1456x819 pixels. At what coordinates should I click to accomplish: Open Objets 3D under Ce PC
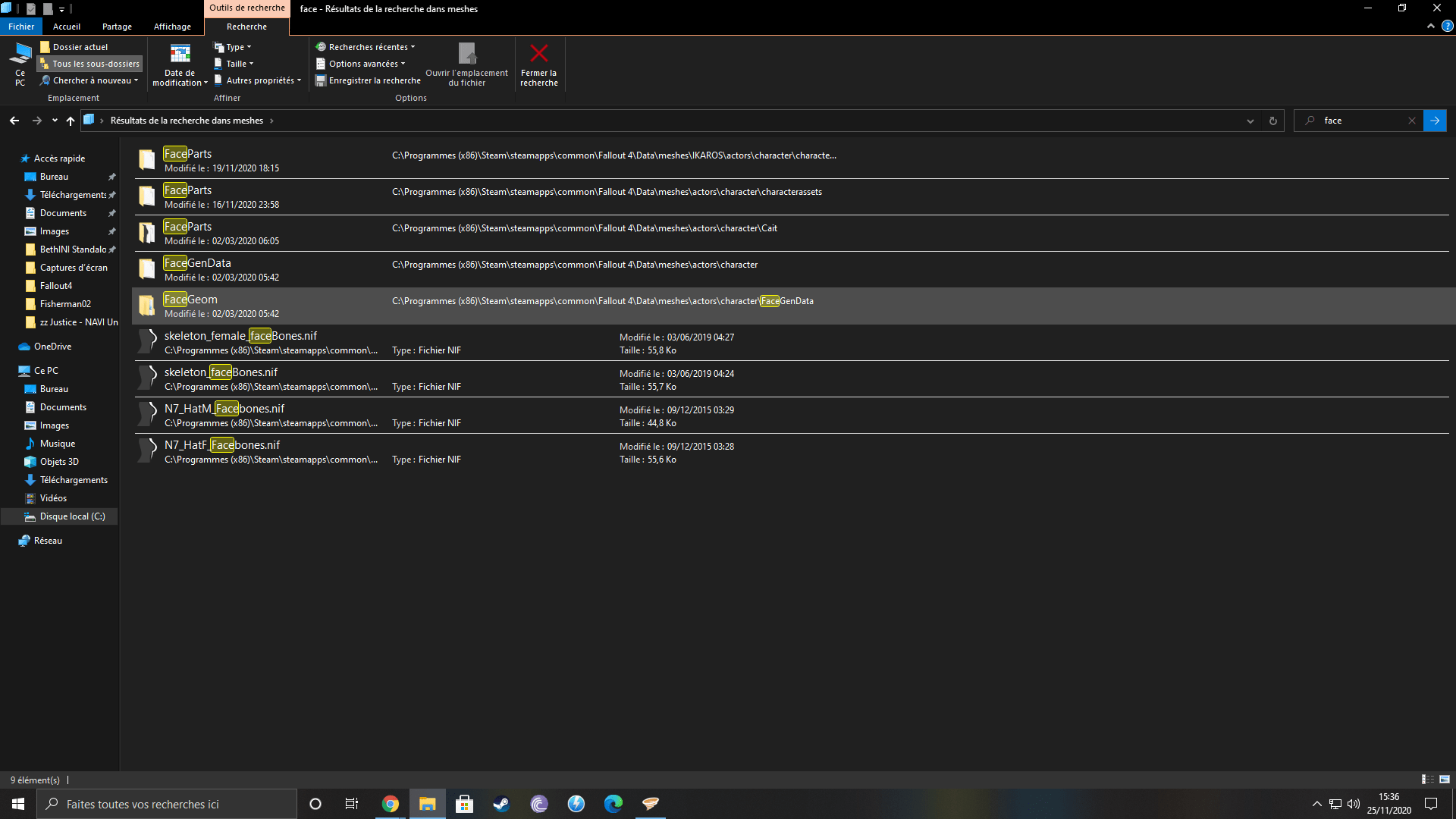[59, 462]
